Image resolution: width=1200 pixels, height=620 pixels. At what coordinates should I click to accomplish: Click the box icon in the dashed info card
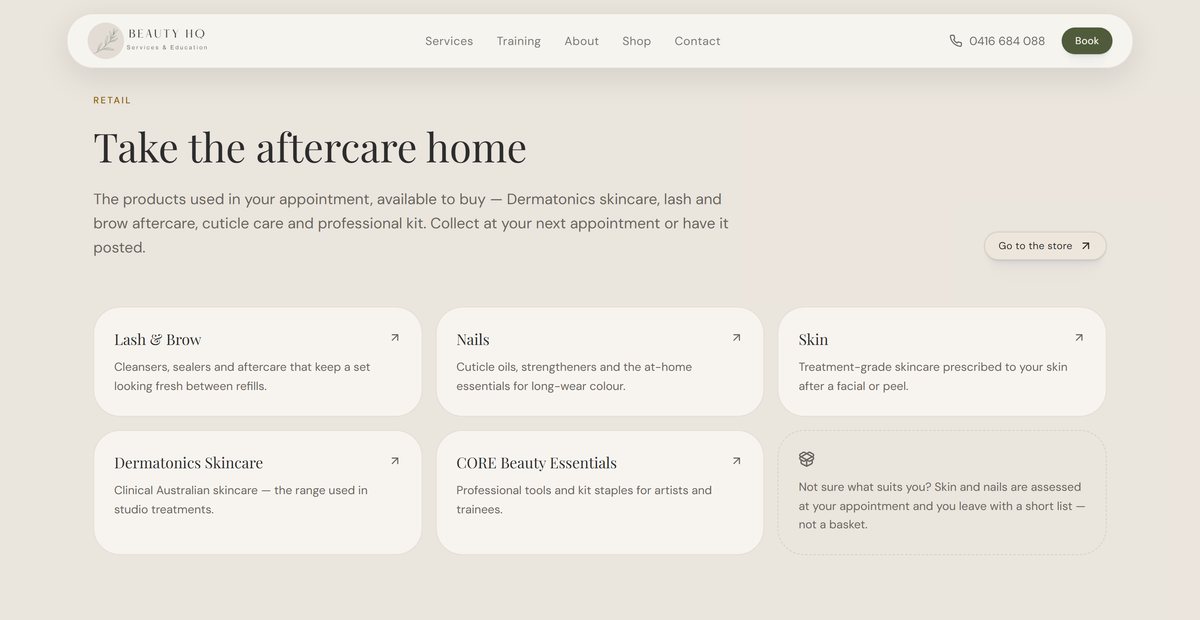807,459
